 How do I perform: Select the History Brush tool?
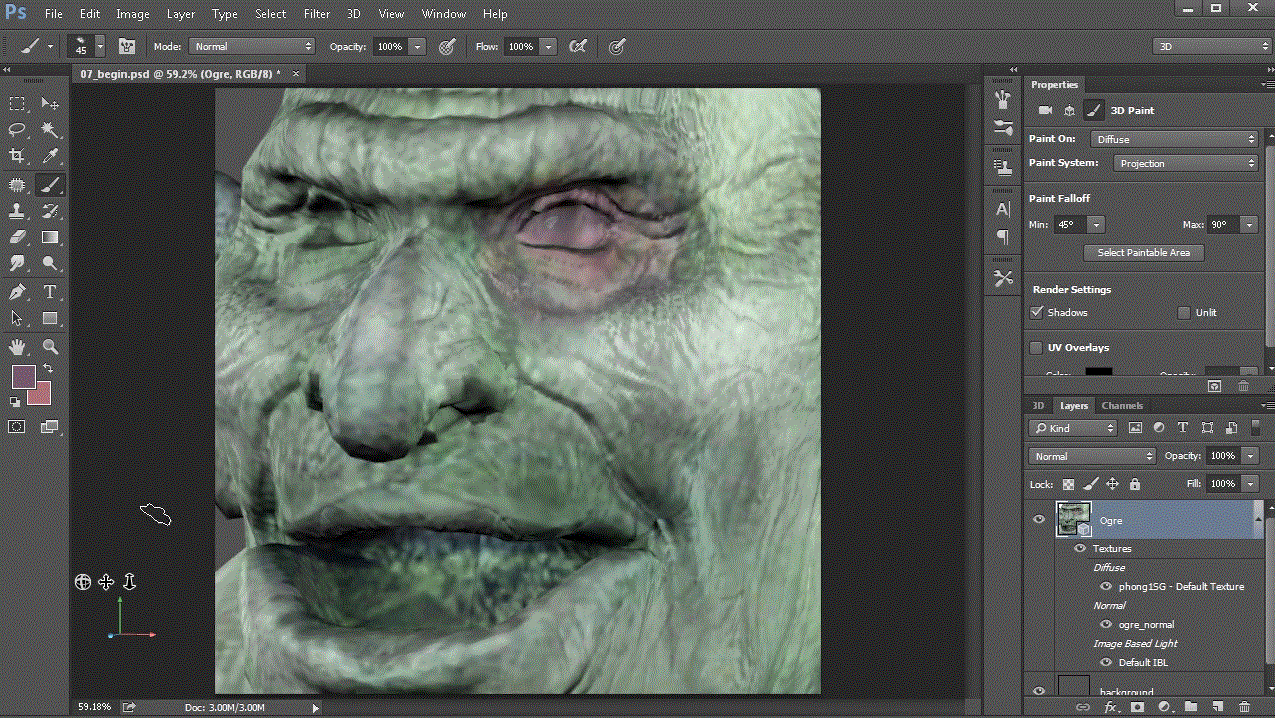(x=50, y=211)
